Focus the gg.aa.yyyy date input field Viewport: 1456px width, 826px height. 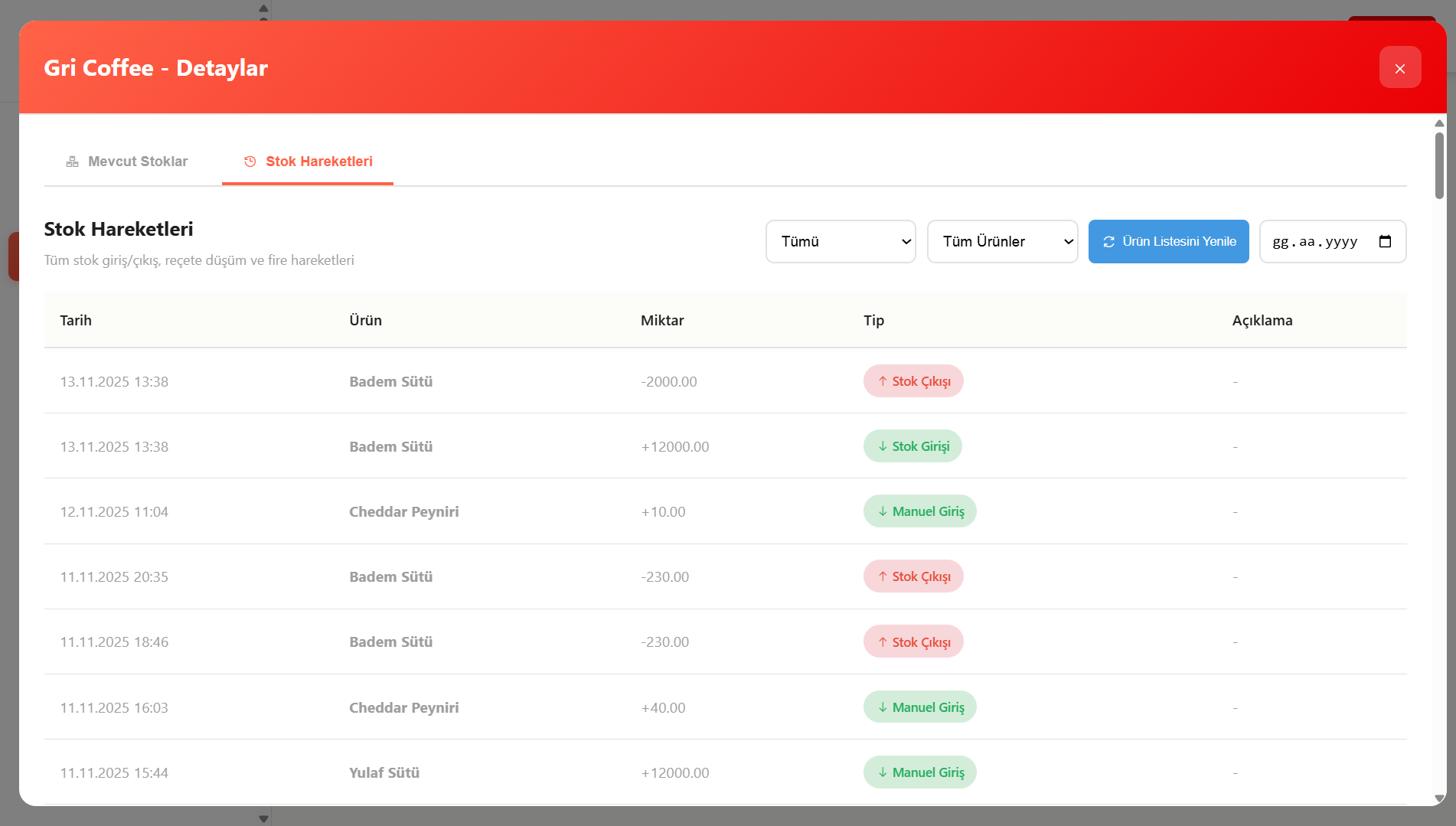coord(1314,242)
